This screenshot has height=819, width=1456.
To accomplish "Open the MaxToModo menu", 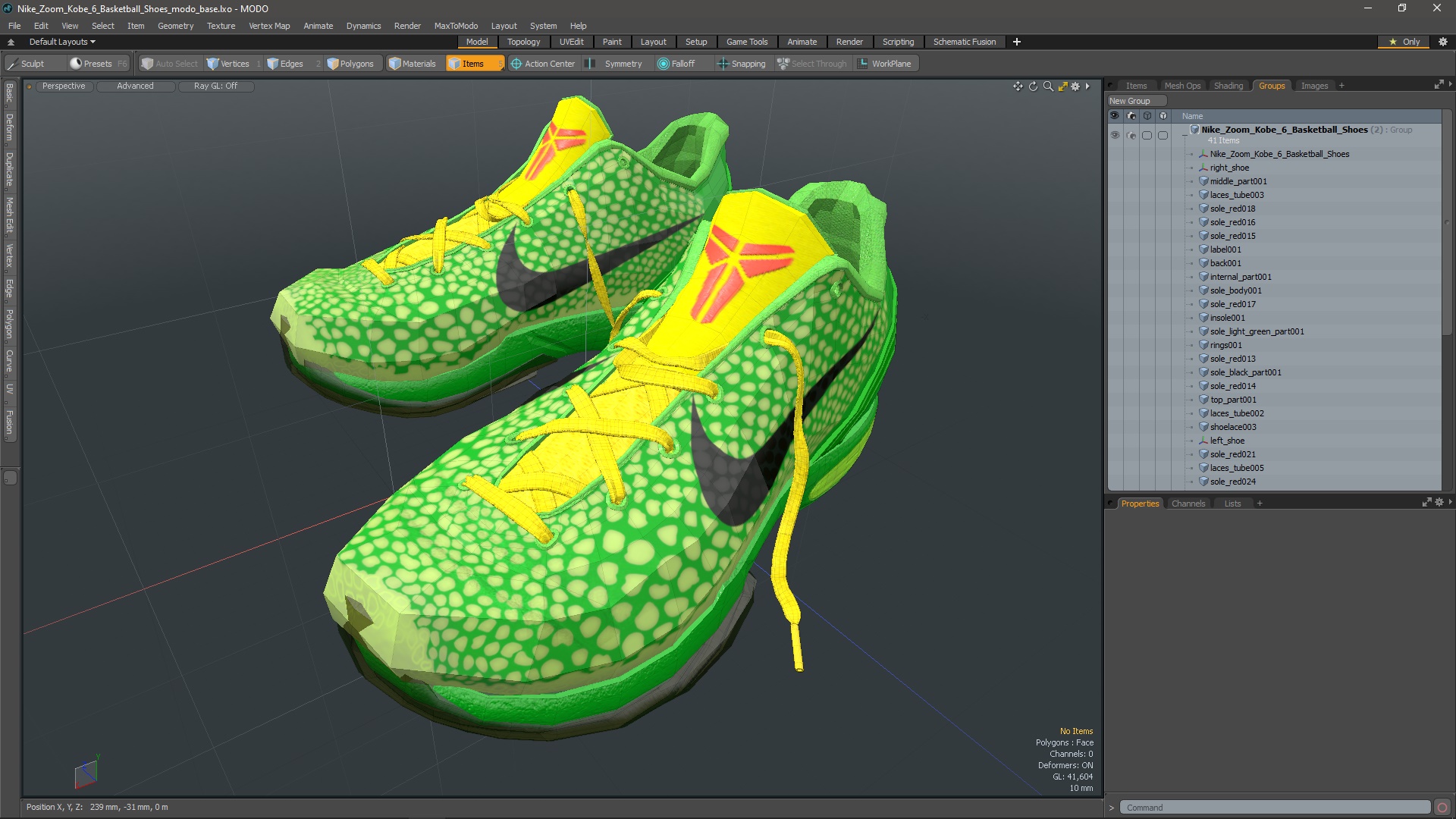I will click(x=456, y=26).
